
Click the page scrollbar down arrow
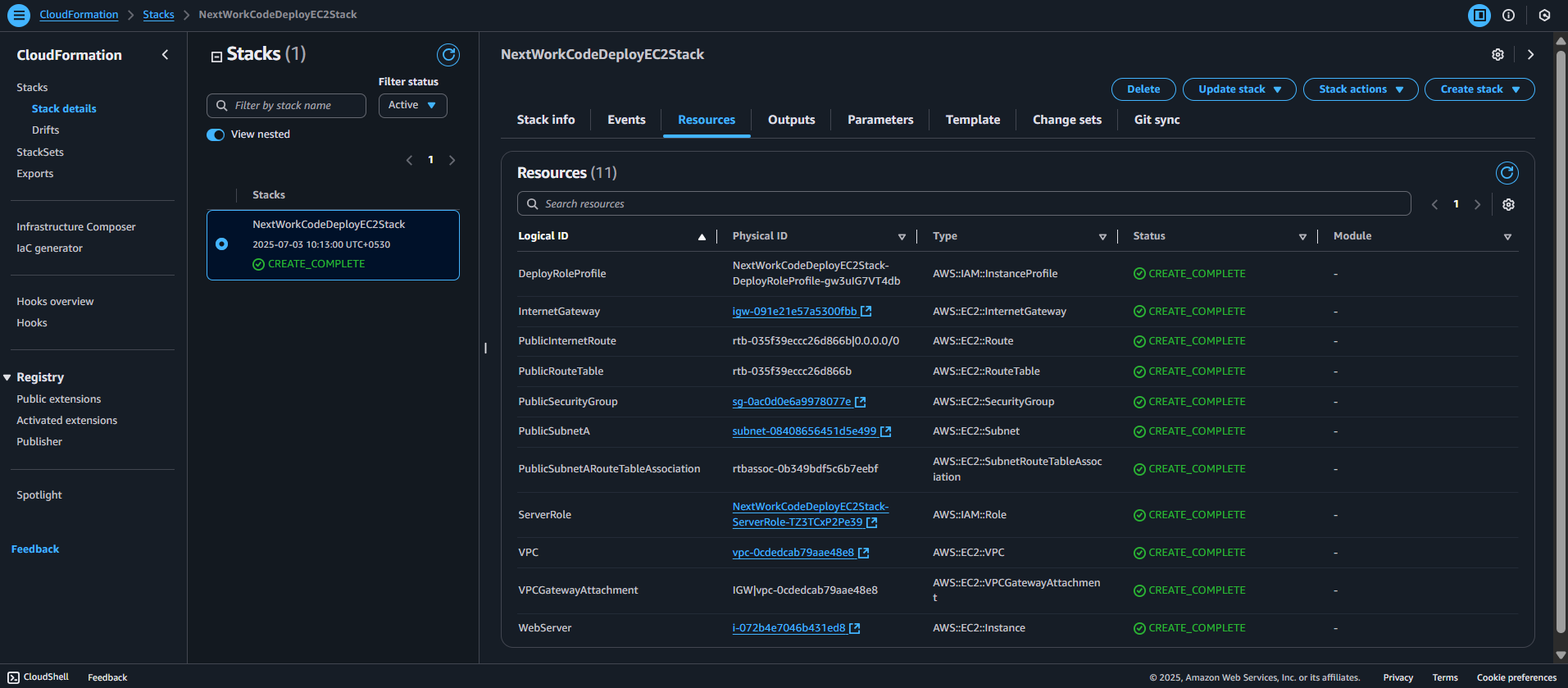point(1561,655)
